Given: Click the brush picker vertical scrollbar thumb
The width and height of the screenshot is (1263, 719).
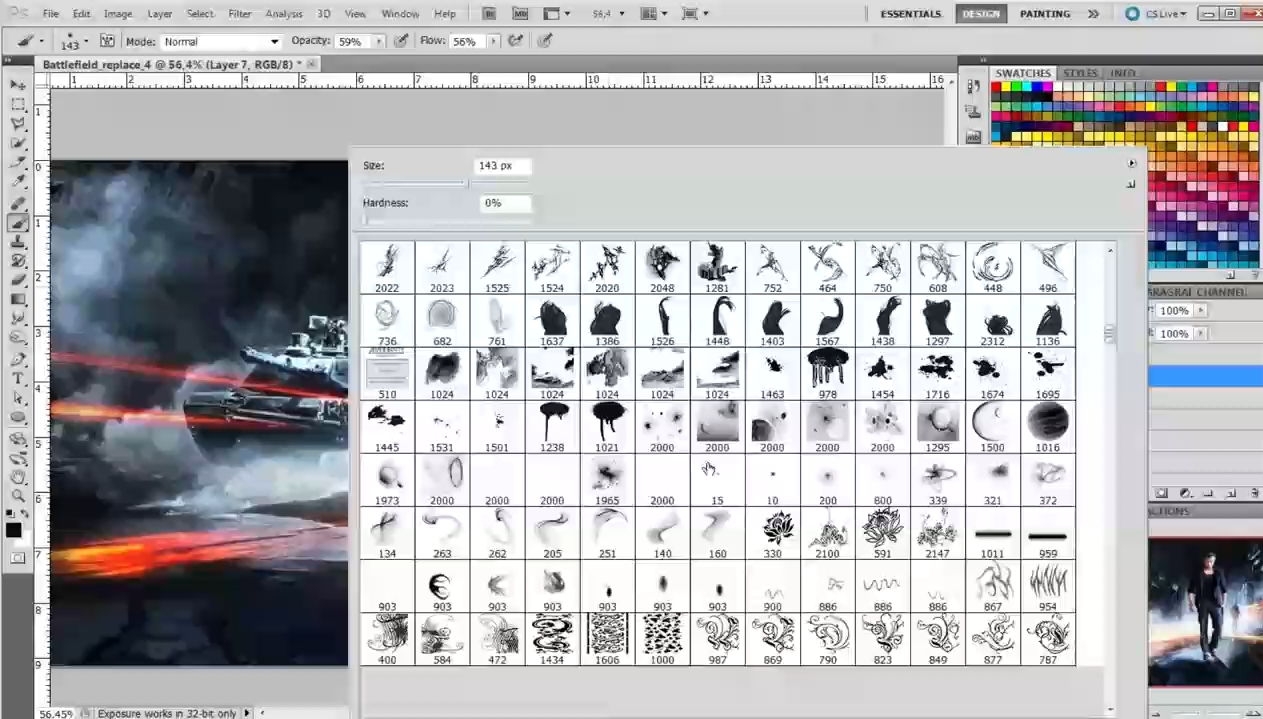Looking at the screenshot, I should click(x=1109, y=334).
